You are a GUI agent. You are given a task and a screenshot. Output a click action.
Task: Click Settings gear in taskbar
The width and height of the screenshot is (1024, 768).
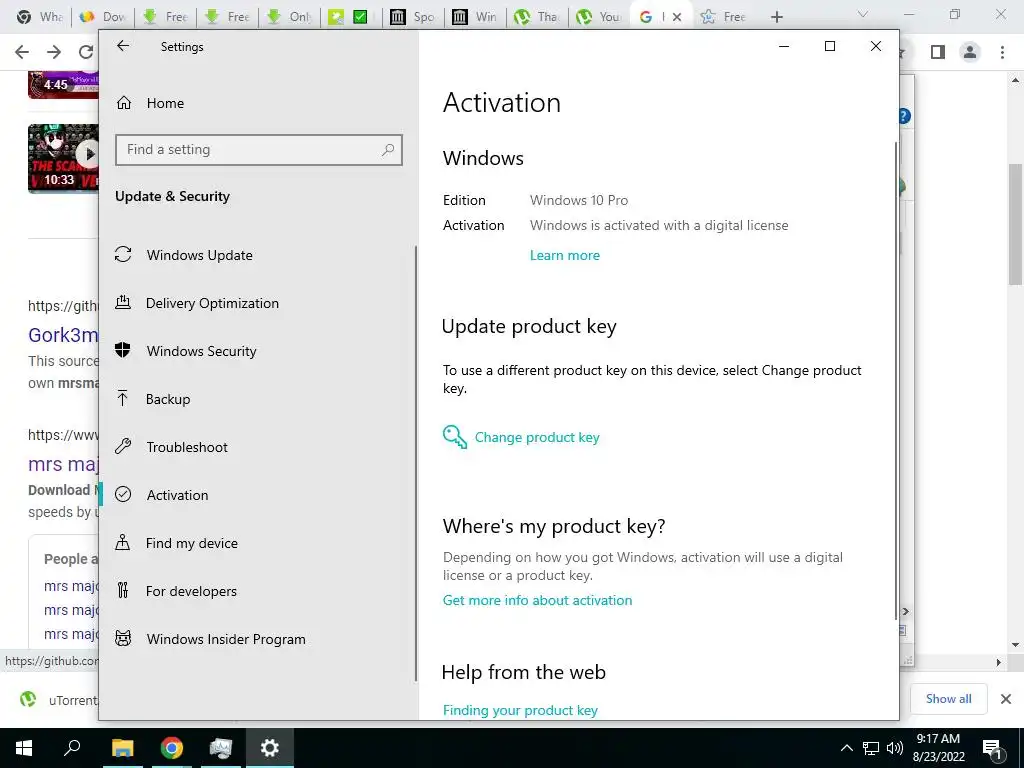(270, 748)
